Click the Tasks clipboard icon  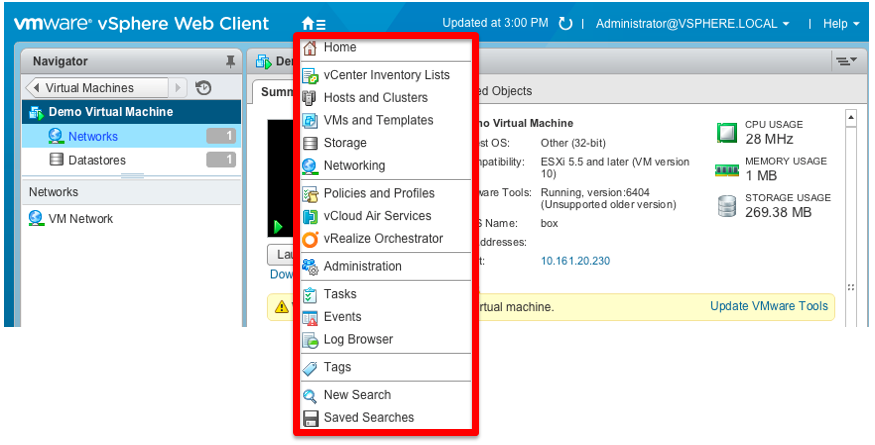[310, 295]
